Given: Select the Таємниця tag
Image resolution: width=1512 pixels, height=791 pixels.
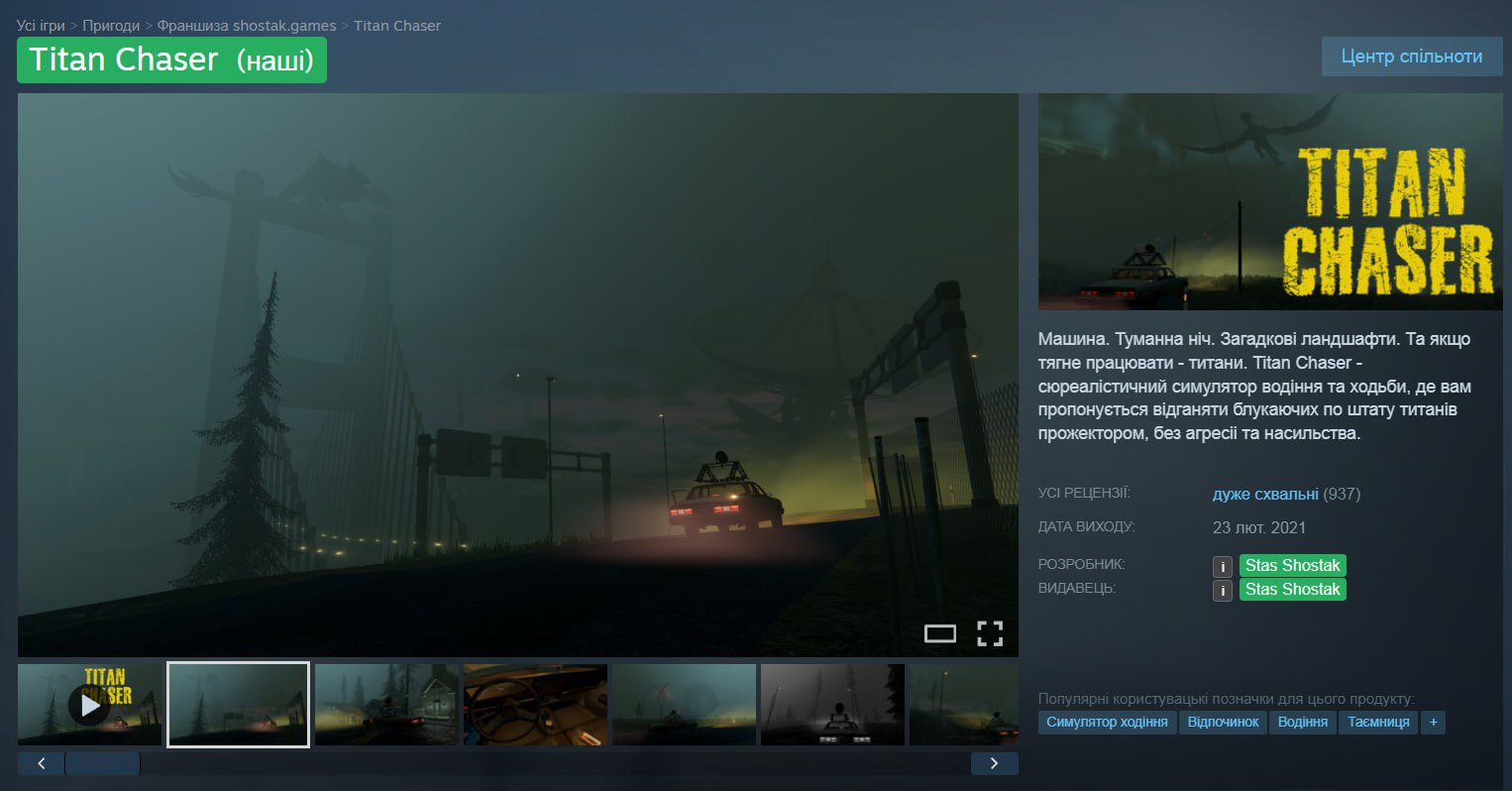Looking at the screenshot, I should (x=1378, y=722).
